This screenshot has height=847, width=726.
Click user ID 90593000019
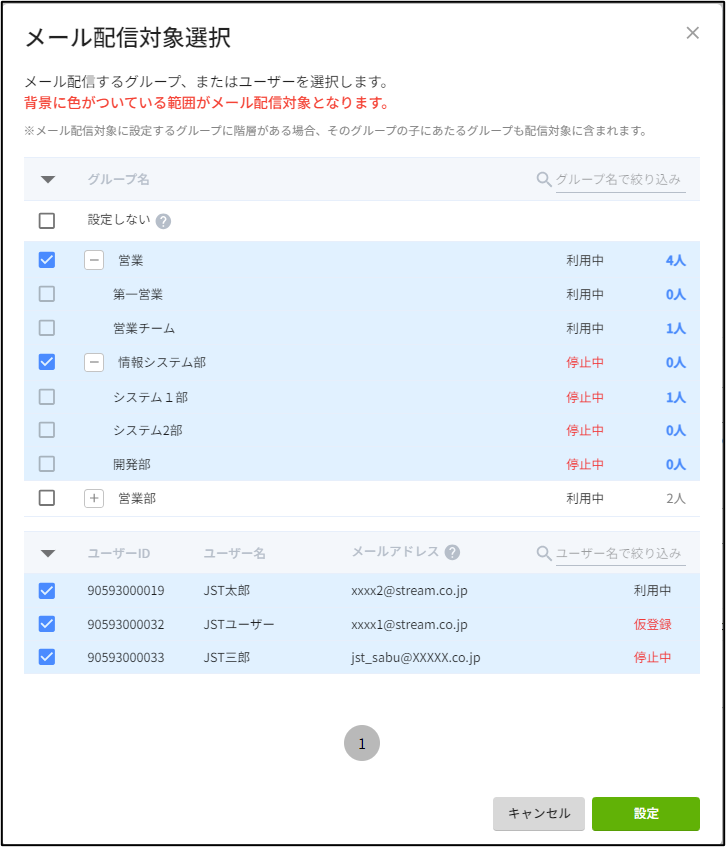(126, 591)
